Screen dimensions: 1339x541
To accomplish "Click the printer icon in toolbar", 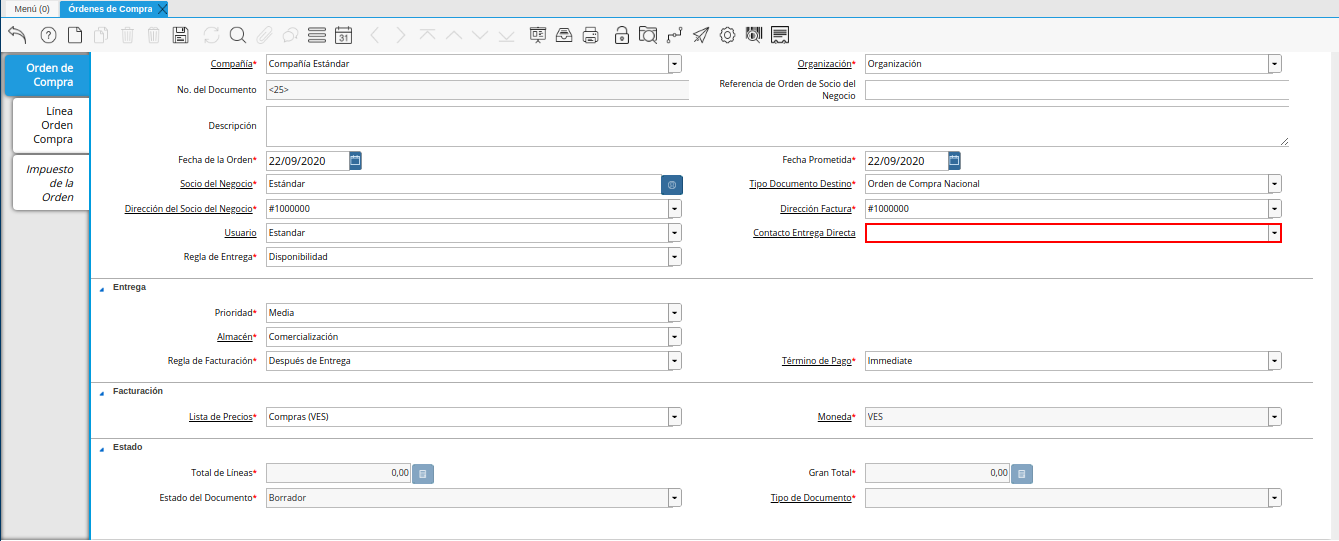I will pyautogui.click(x=590, y=35).
